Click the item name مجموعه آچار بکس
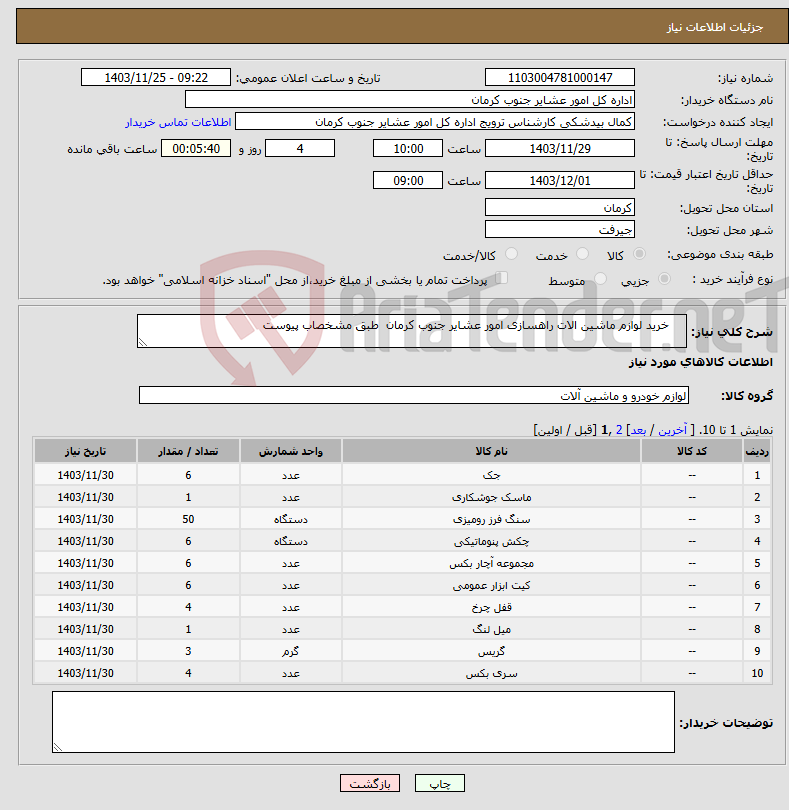 [x=491, y=563]
